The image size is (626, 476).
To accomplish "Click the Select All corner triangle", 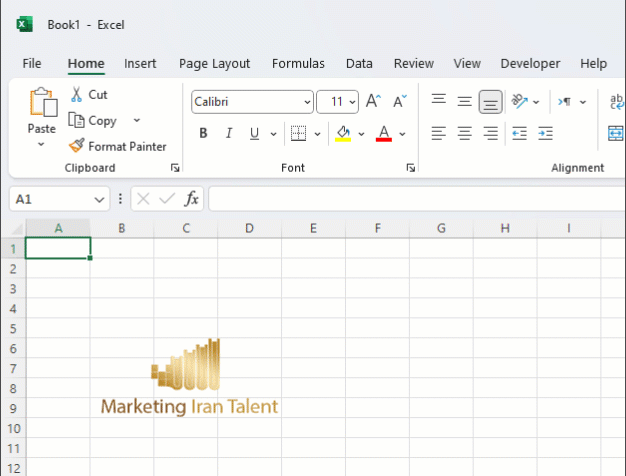I will [x=17, y=229].
